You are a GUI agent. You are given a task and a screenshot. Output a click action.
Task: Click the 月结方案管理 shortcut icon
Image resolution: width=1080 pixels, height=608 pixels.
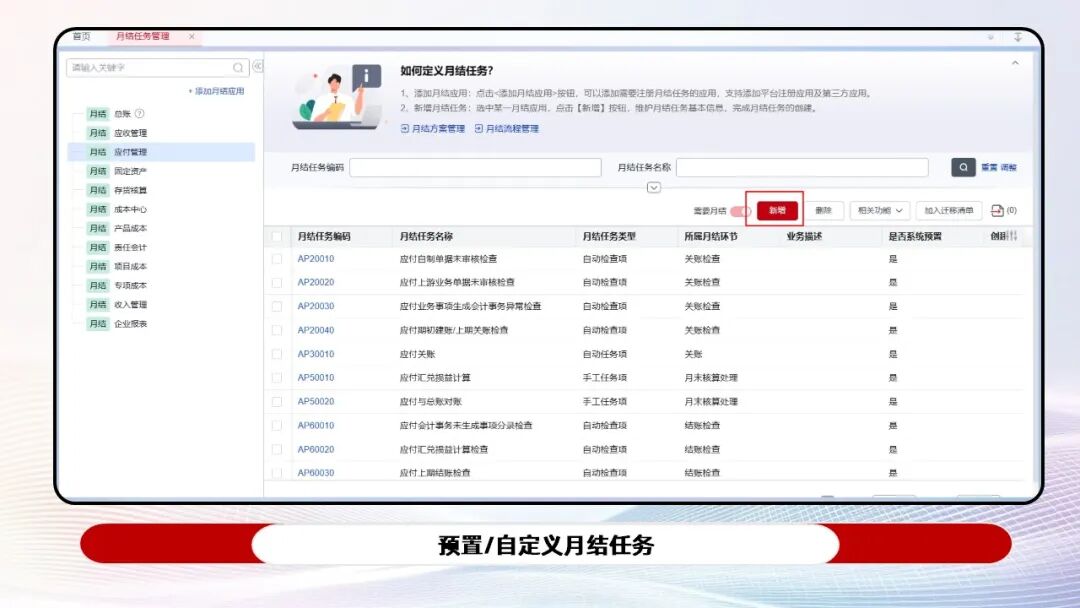click(403, 127)
